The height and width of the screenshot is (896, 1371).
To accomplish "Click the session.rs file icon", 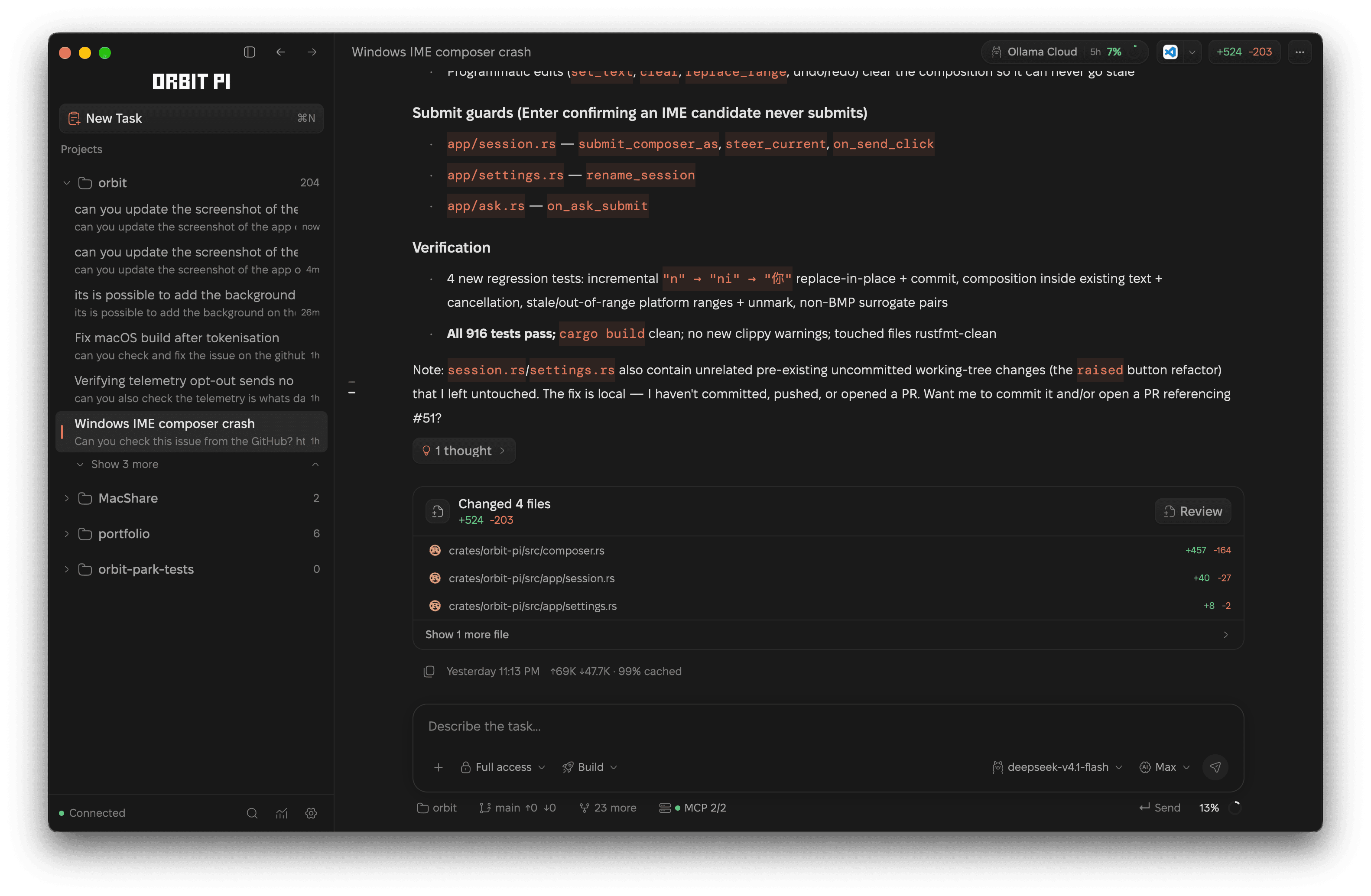I will point(435,578).
